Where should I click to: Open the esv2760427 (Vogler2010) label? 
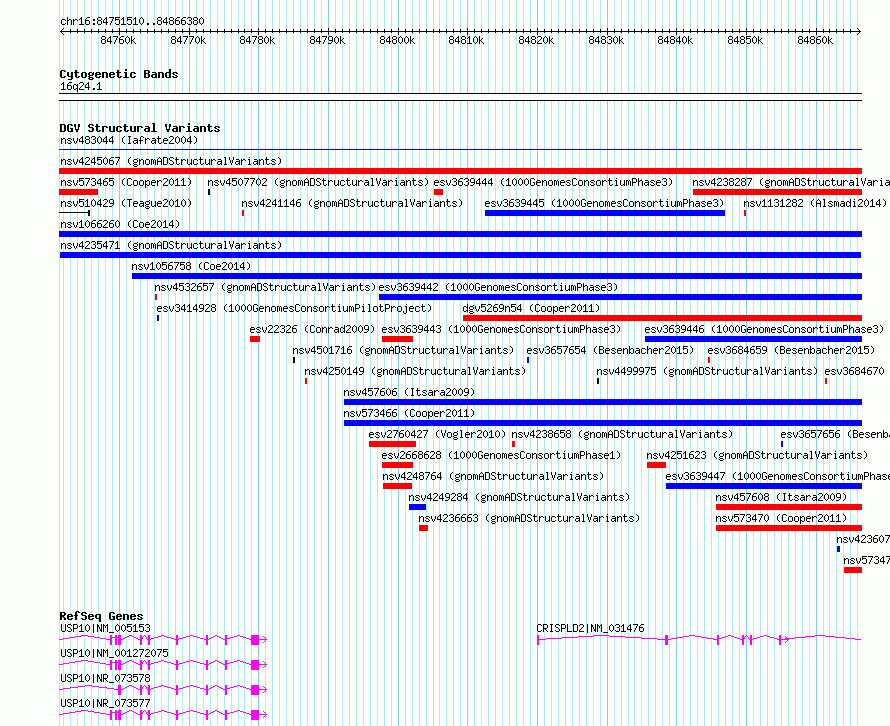(x=437, y=434)
